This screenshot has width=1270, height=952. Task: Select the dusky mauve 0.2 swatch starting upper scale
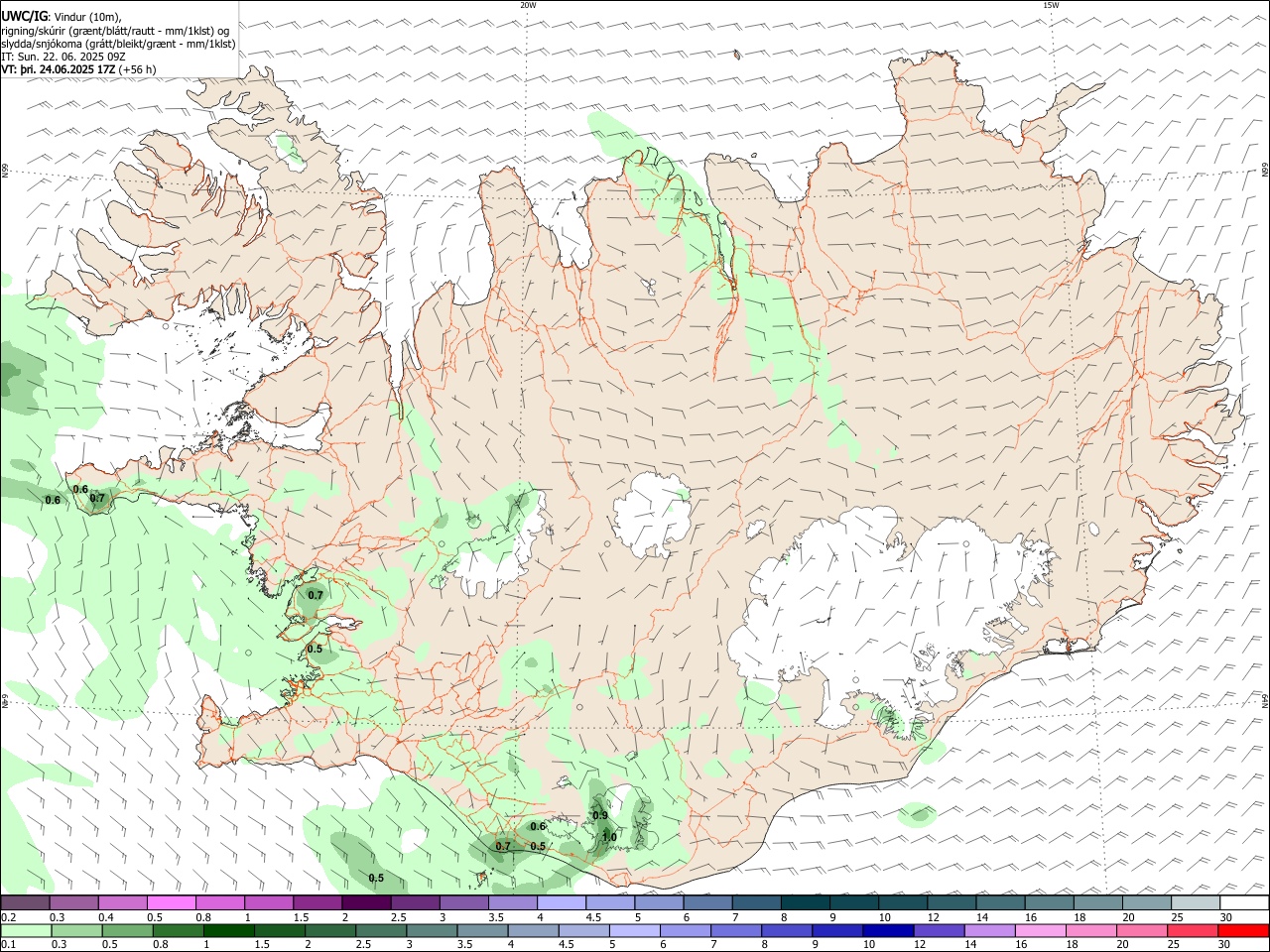[25, 903]
